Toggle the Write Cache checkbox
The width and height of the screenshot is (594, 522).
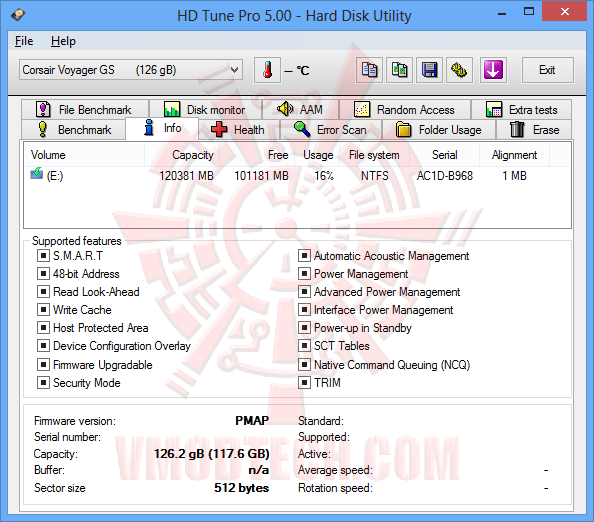click(x=43, y=309)
